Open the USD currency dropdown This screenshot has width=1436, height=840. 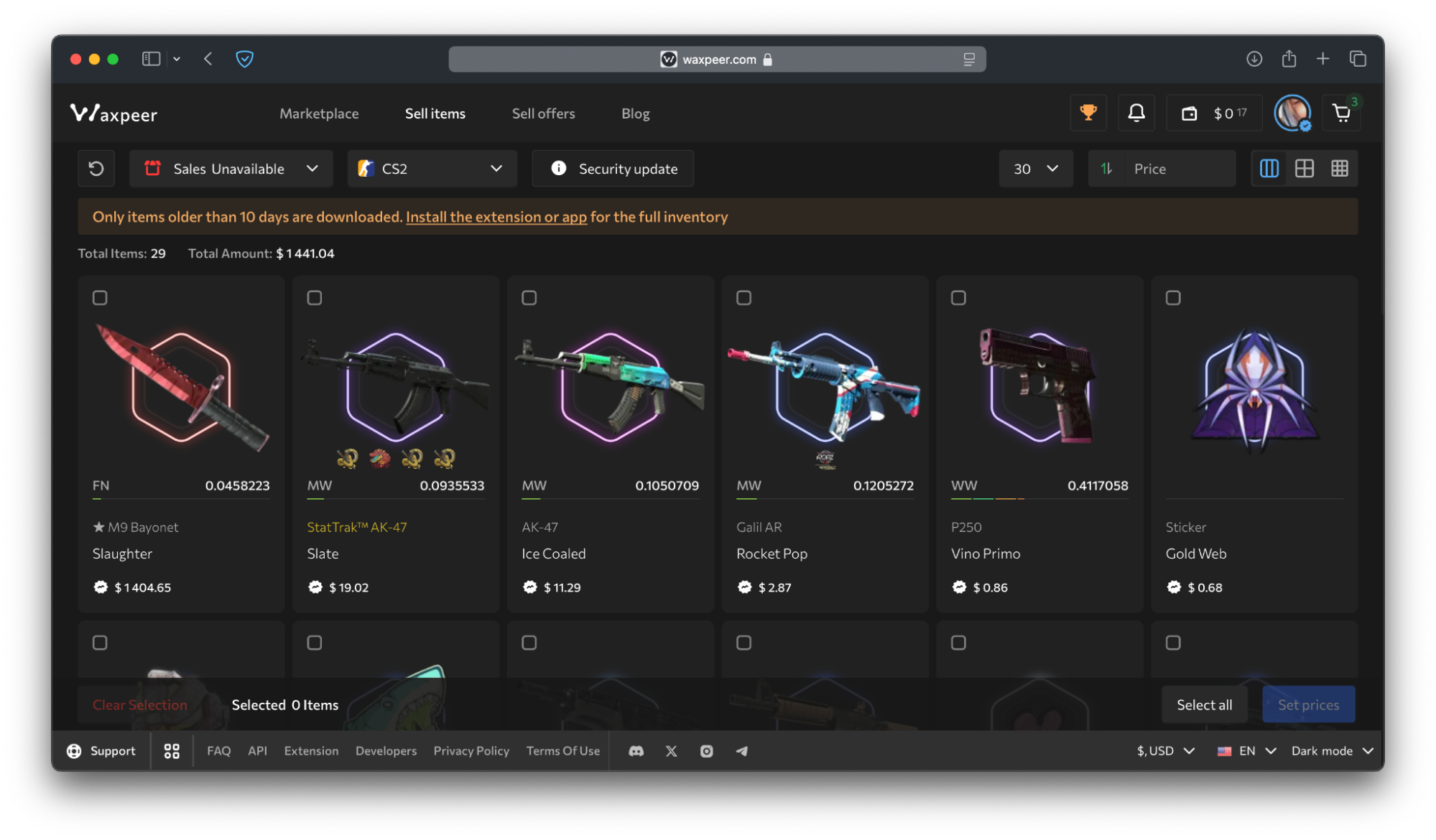(1166, 751)
